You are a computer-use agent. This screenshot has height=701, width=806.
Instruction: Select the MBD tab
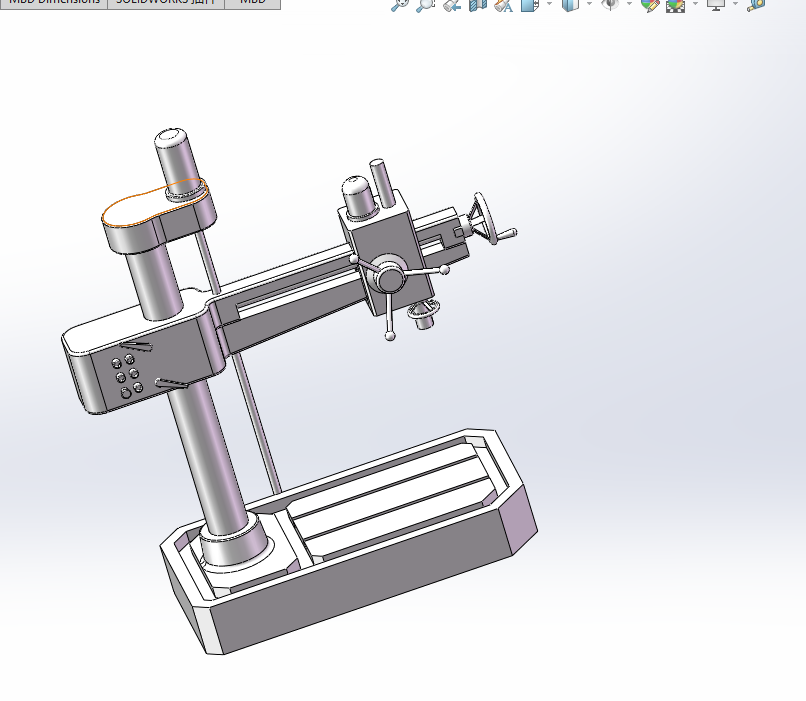click(252, 3)
